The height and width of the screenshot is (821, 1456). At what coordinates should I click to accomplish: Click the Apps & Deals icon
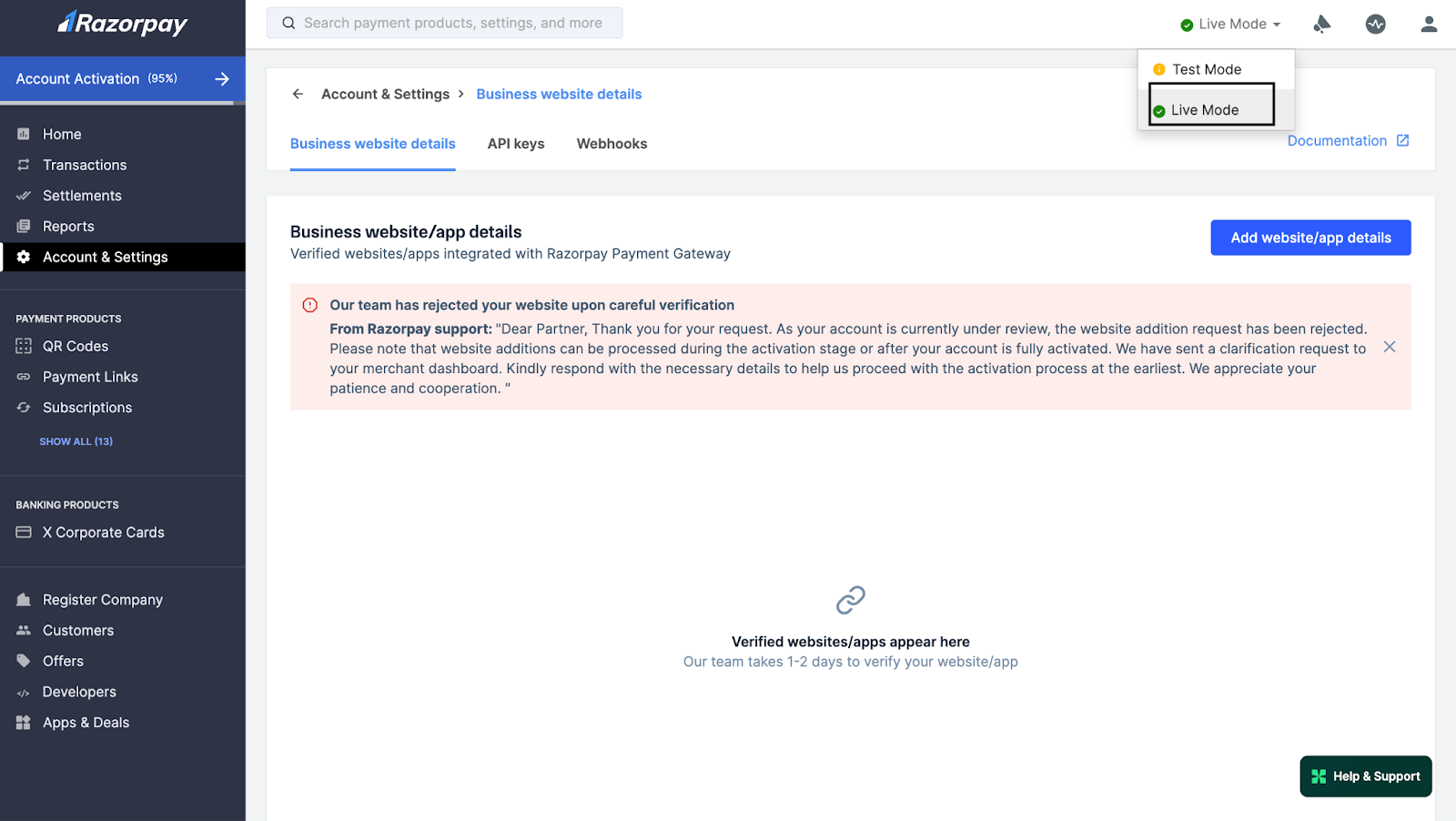tap(24, 723)
